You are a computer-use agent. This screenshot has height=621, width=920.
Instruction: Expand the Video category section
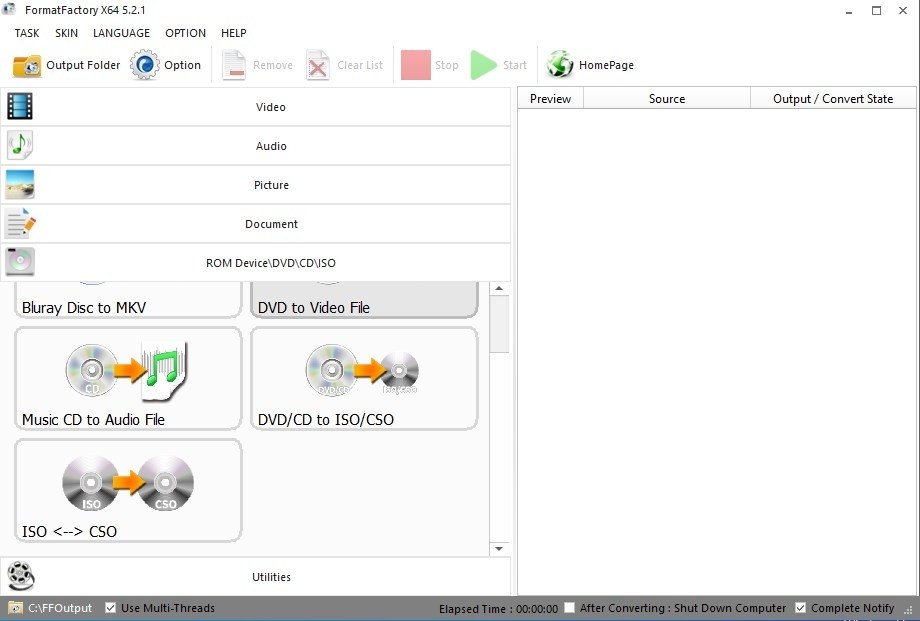(256, 107)
